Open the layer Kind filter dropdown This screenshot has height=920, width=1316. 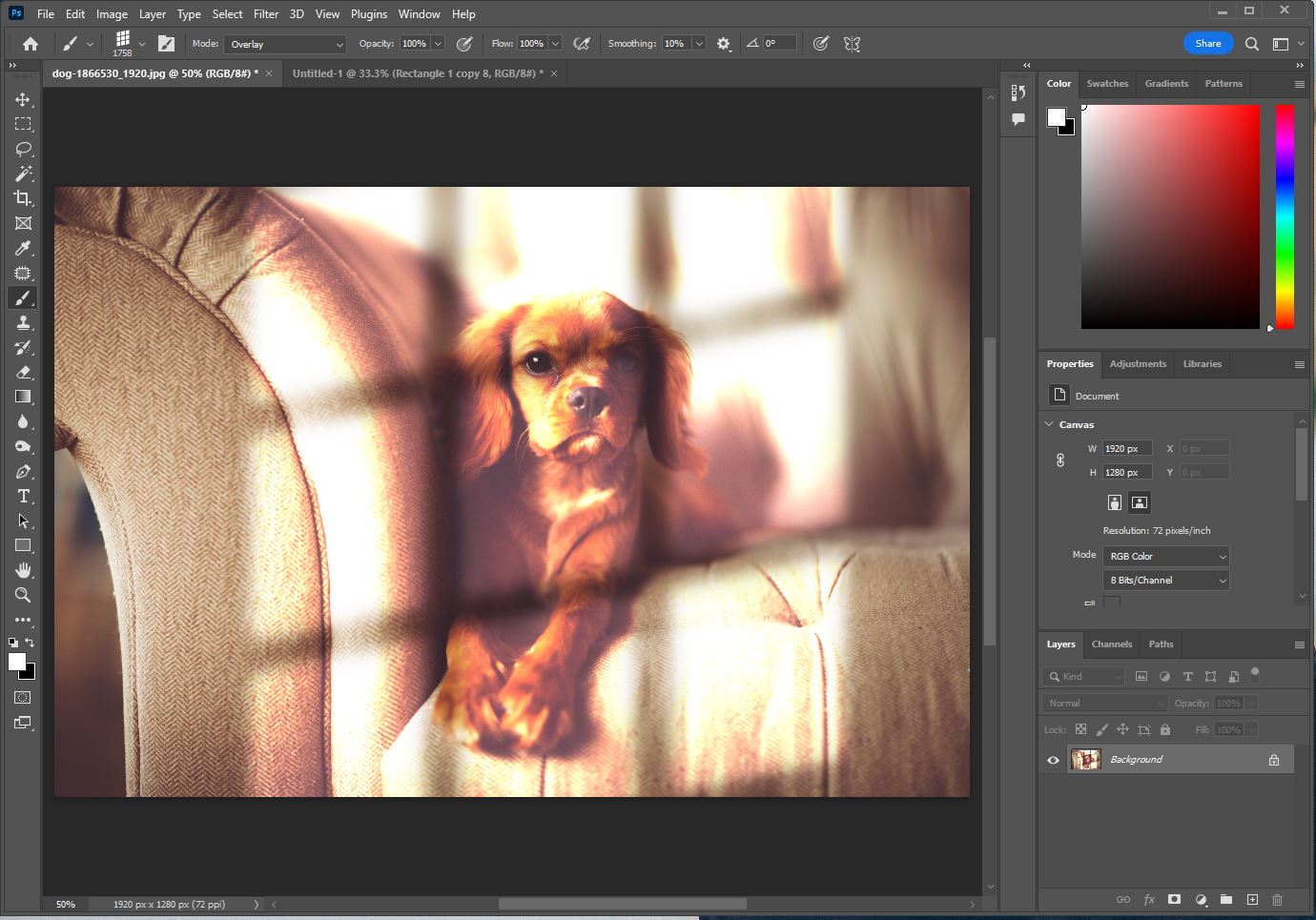point(1084,677)
